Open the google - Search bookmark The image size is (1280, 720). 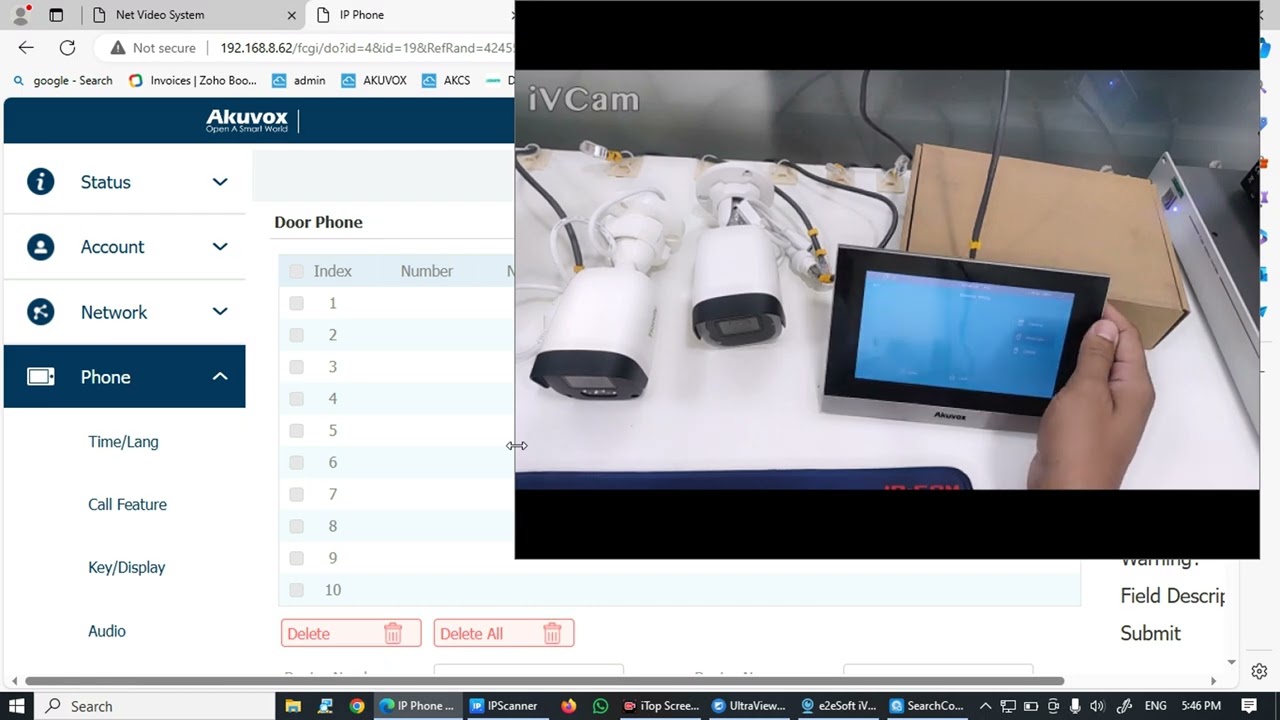tap(63, 81)
